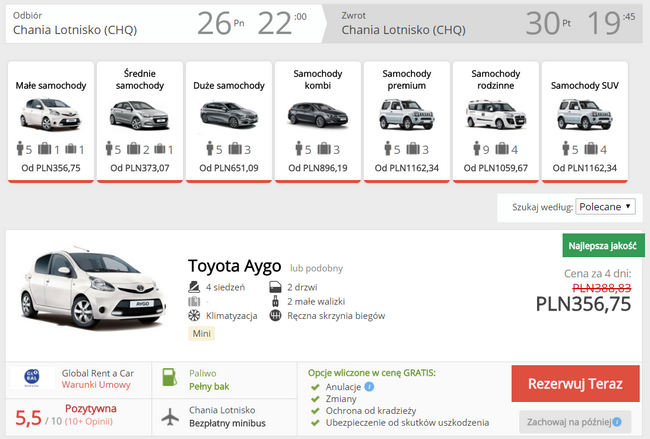Click Zachowaj na później button
Viewport: 650px width, 439px height.
click(x=577, y=422)
